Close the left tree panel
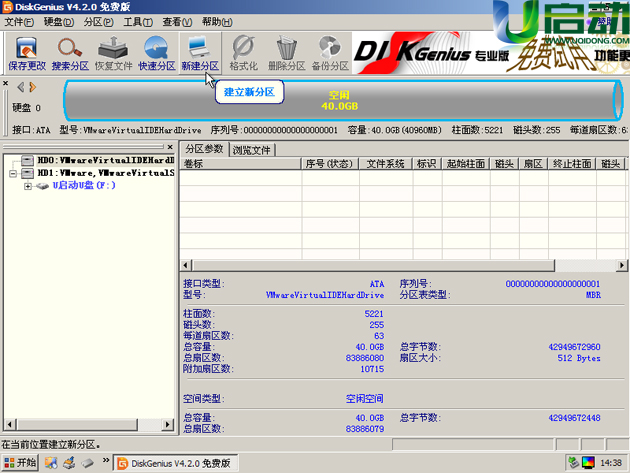Screen dimensions: 630x473 tap(170, 147)
